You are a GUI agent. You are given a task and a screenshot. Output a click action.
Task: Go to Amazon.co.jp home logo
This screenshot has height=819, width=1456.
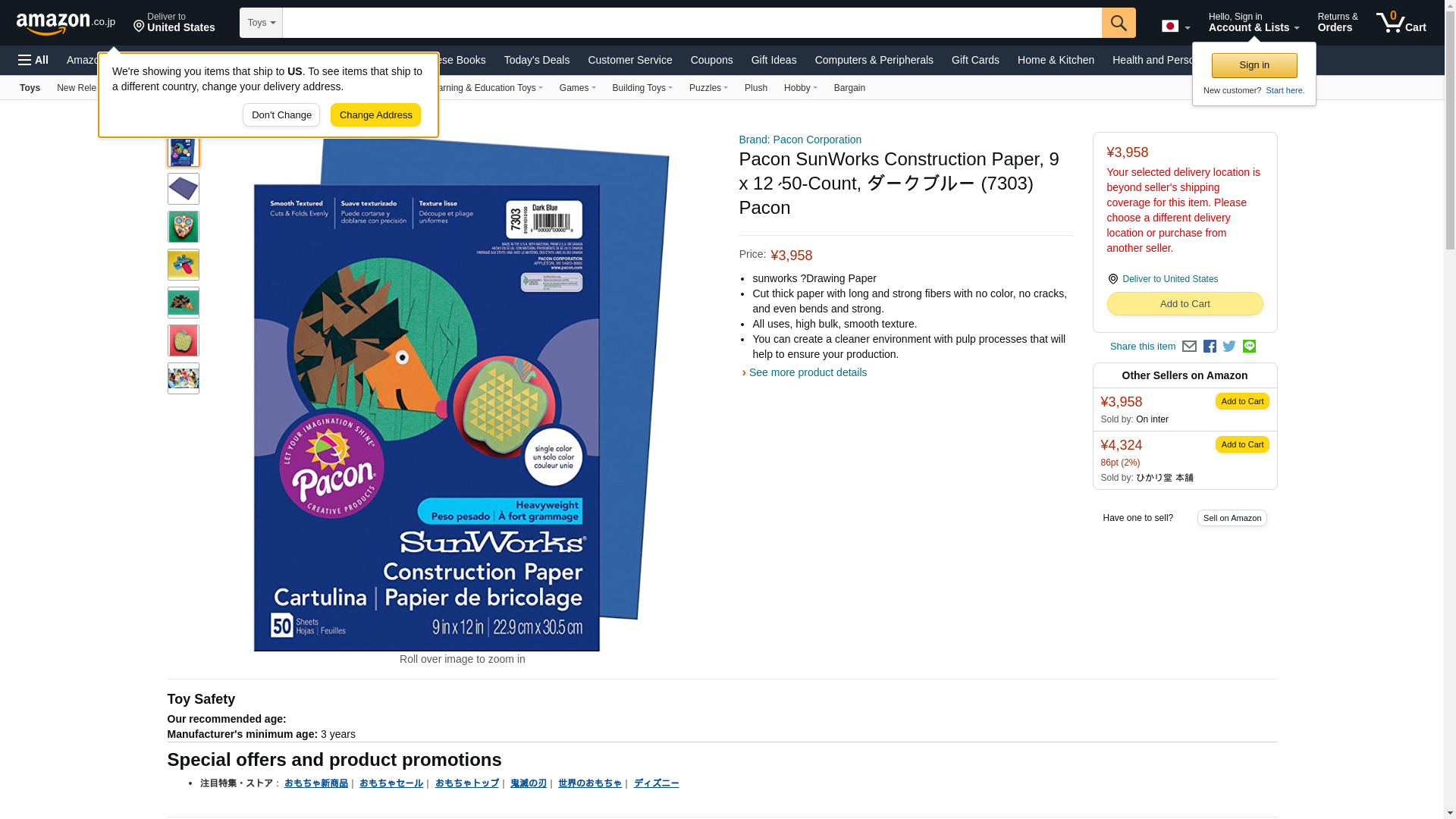coord(66,23)
